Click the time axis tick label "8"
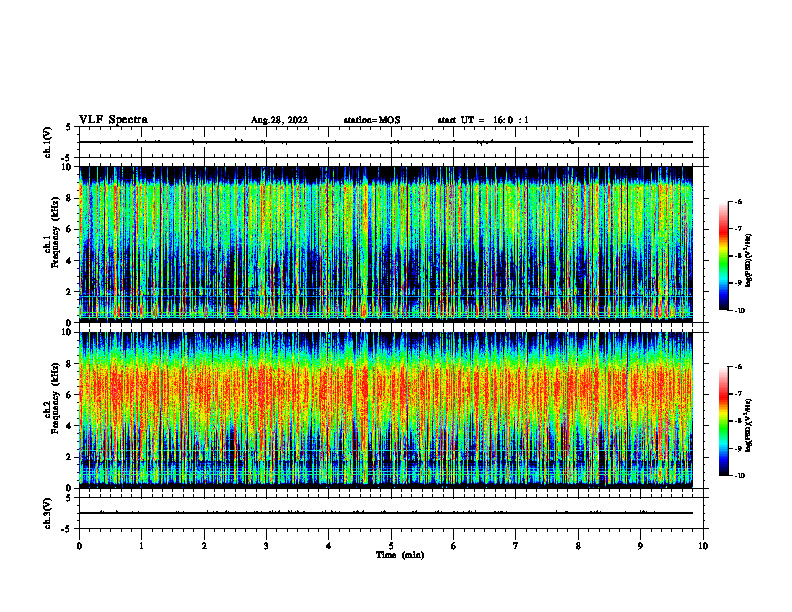 pyautogui.click(x=578, y=546)
